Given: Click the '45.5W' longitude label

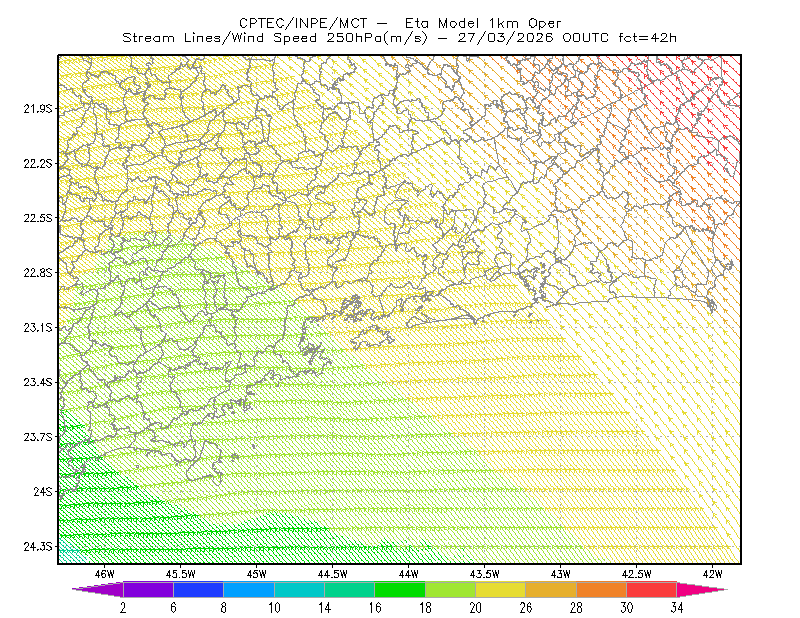Looking at the screenshot, I should pyautogui.click(x=181, y=574).
